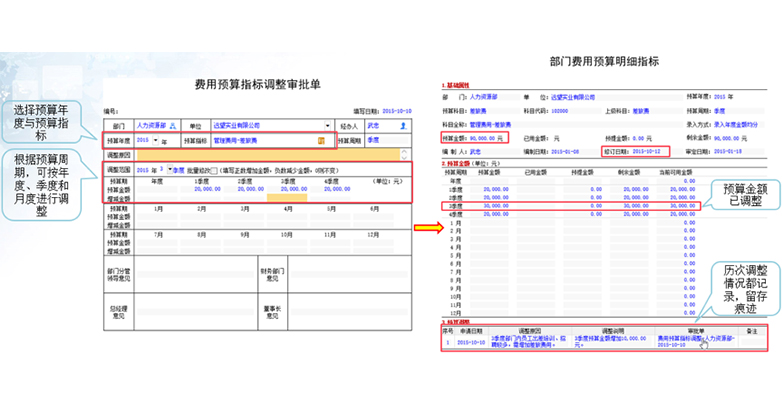Click the department org-chart picker icon
Viewport: 782px width, 400px height.
coord(171,126)
